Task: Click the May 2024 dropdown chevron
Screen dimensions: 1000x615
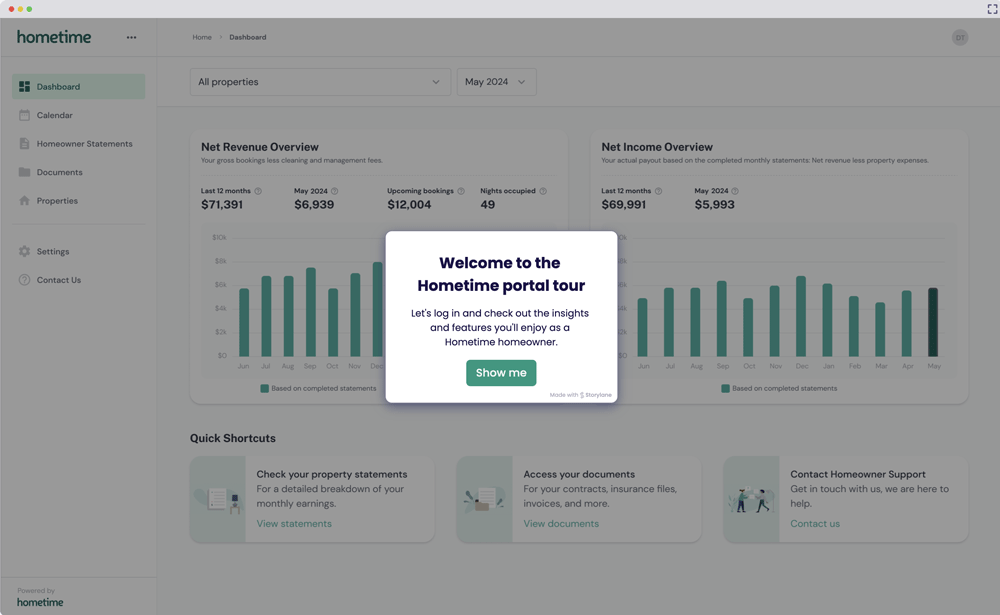Action: (521, 82)
